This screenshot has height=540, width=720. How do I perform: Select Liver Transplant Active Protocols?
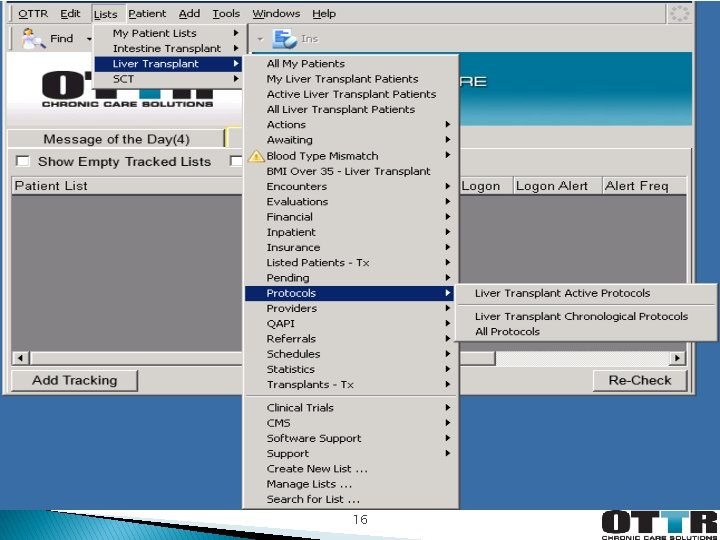coord(586,293)
